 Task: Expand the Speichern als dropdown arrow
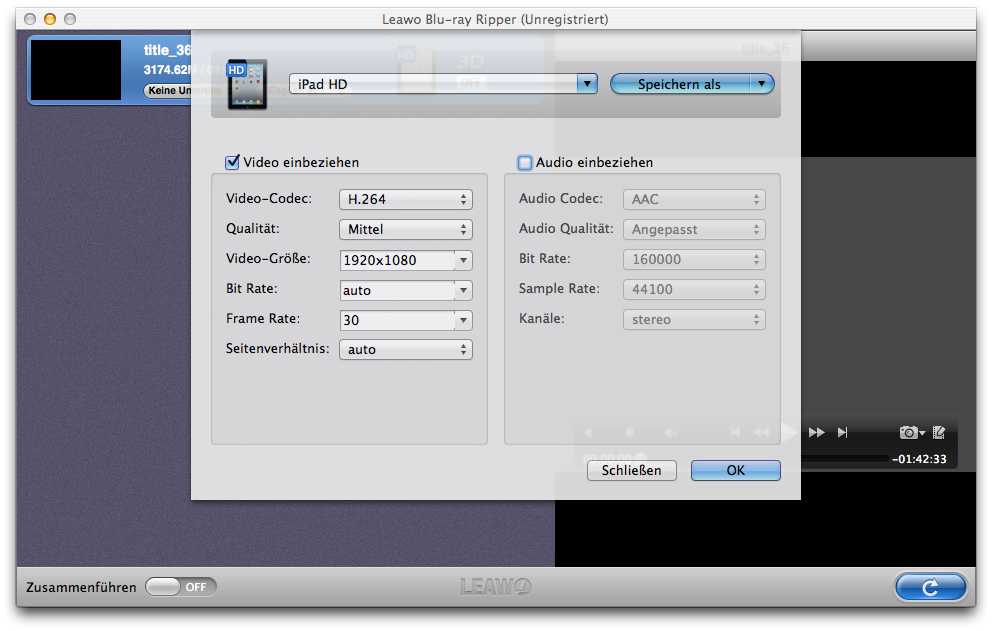(x=762, y=84)
